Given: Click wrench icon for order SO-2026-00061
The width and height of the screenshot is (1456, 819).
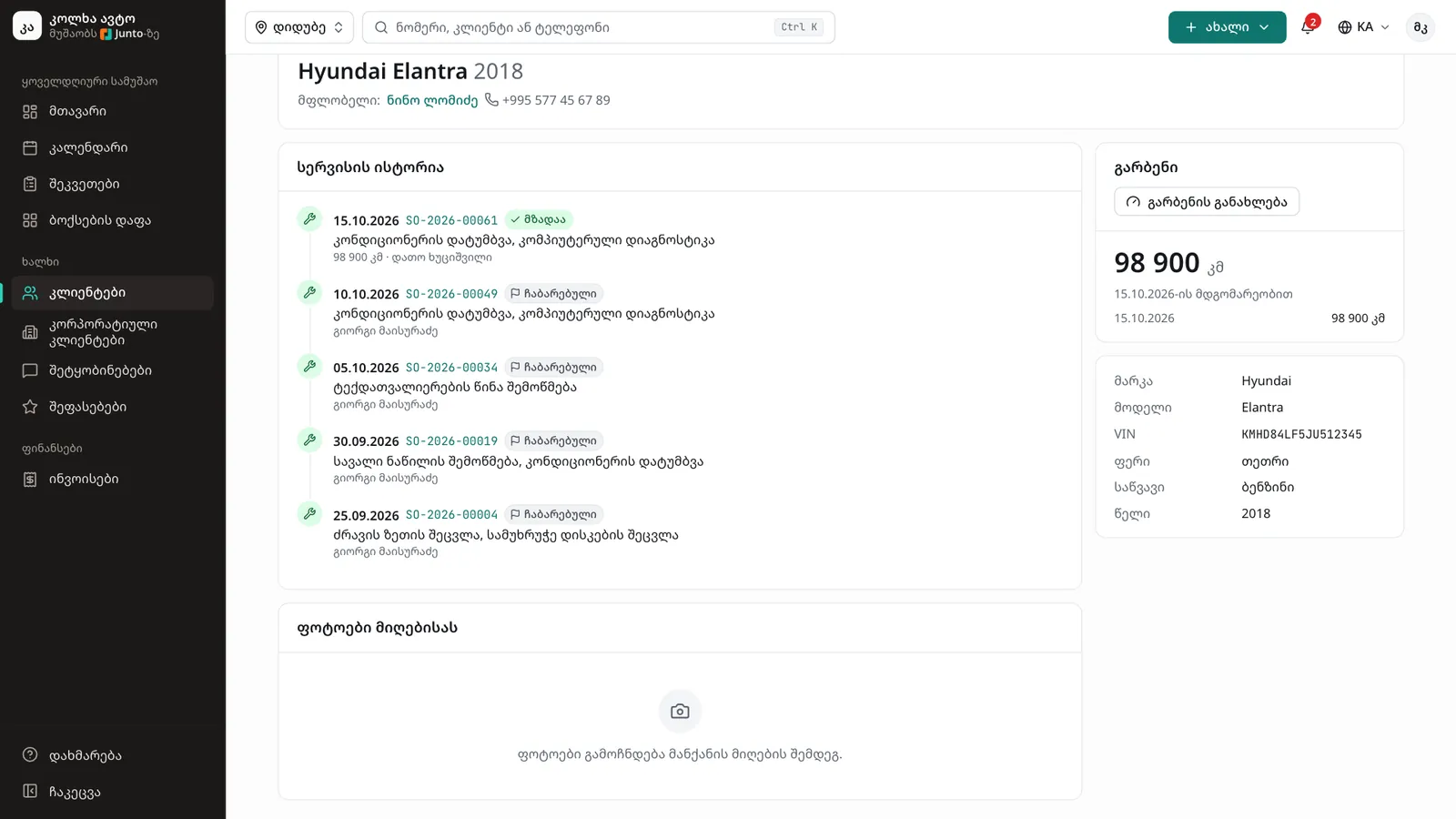Looking at the screenshot, I should 309,219.
